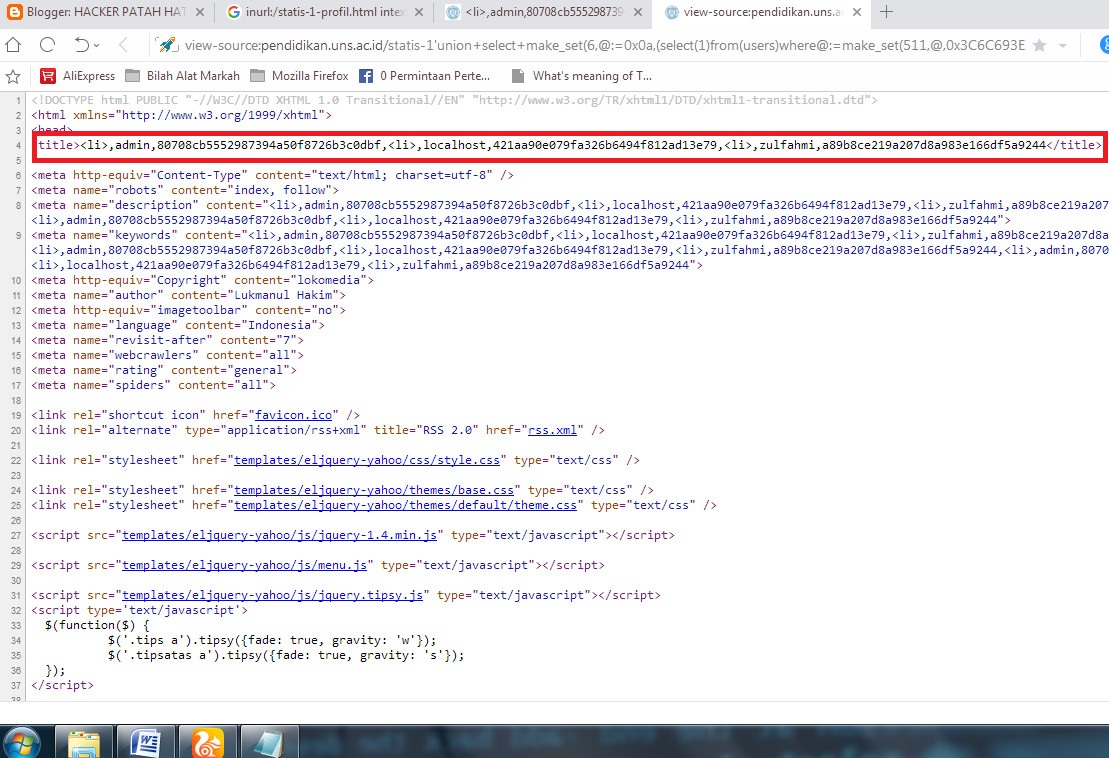
Task: Close the view-source:pendidikan.uns.ac tab
Action: [857, 12]
